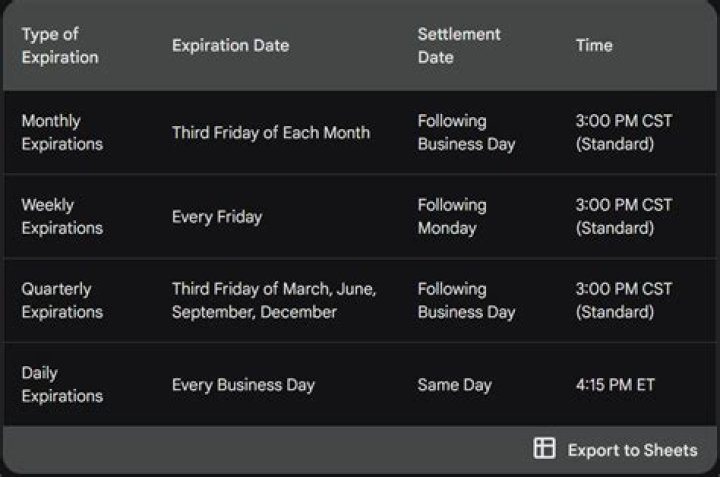Click Quarterly row's Following Business Day cell
Viewport: 720px width, 477px height.
(466, 301)
